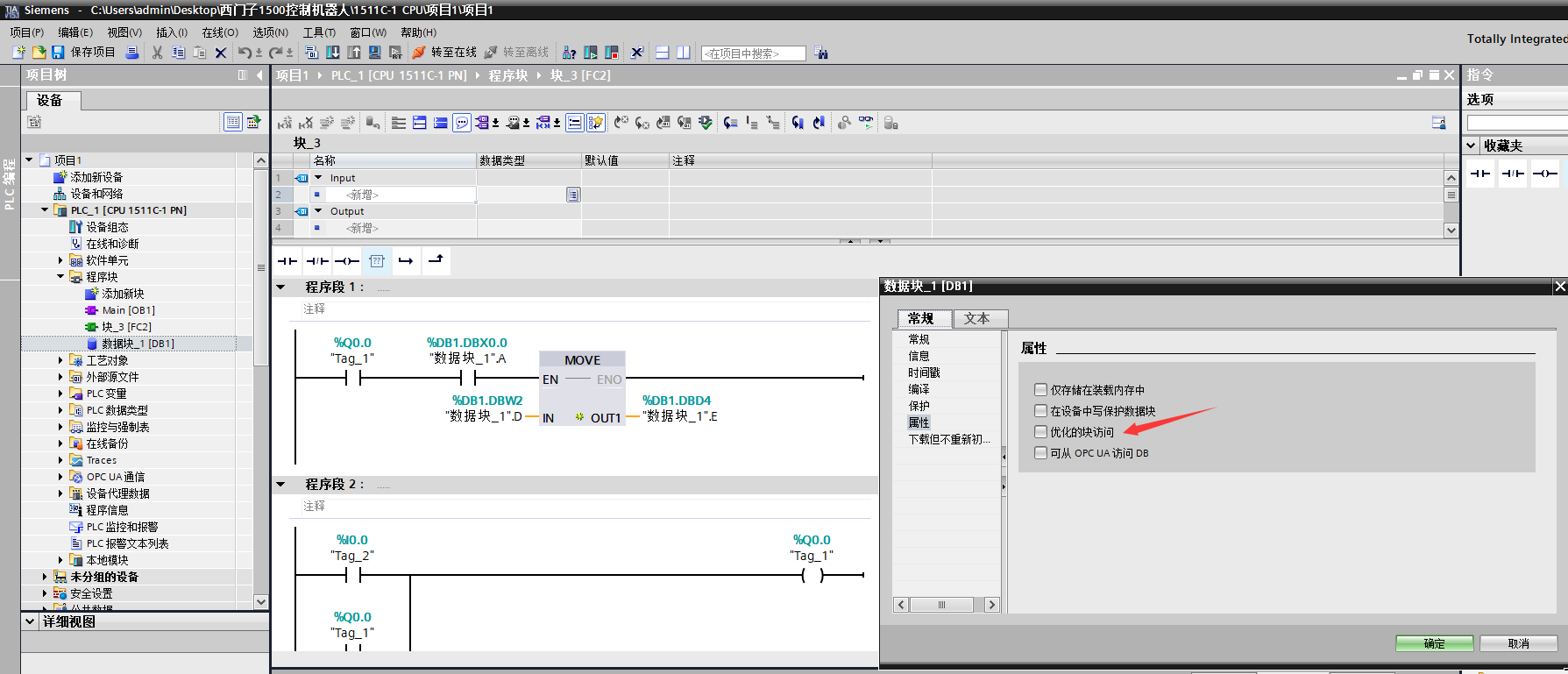The image size is (1568, 674).
Task: Select 时间戳 in DB1 properties navigation
Action: tap(924, 372)
